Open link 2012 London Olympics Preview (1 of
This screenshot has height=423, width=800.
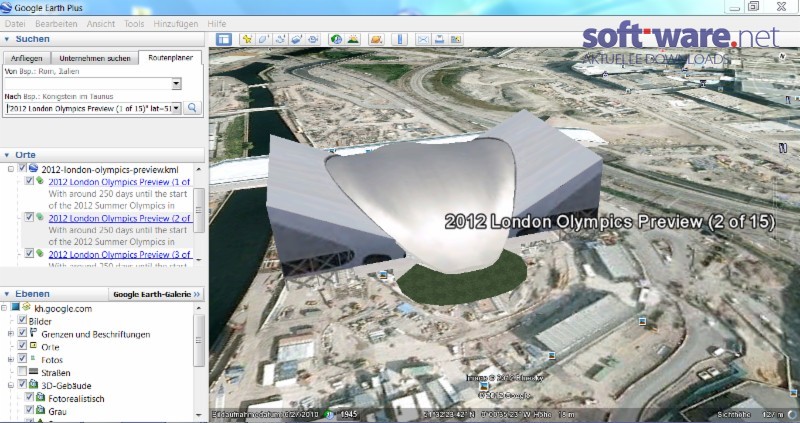(119, 182)
